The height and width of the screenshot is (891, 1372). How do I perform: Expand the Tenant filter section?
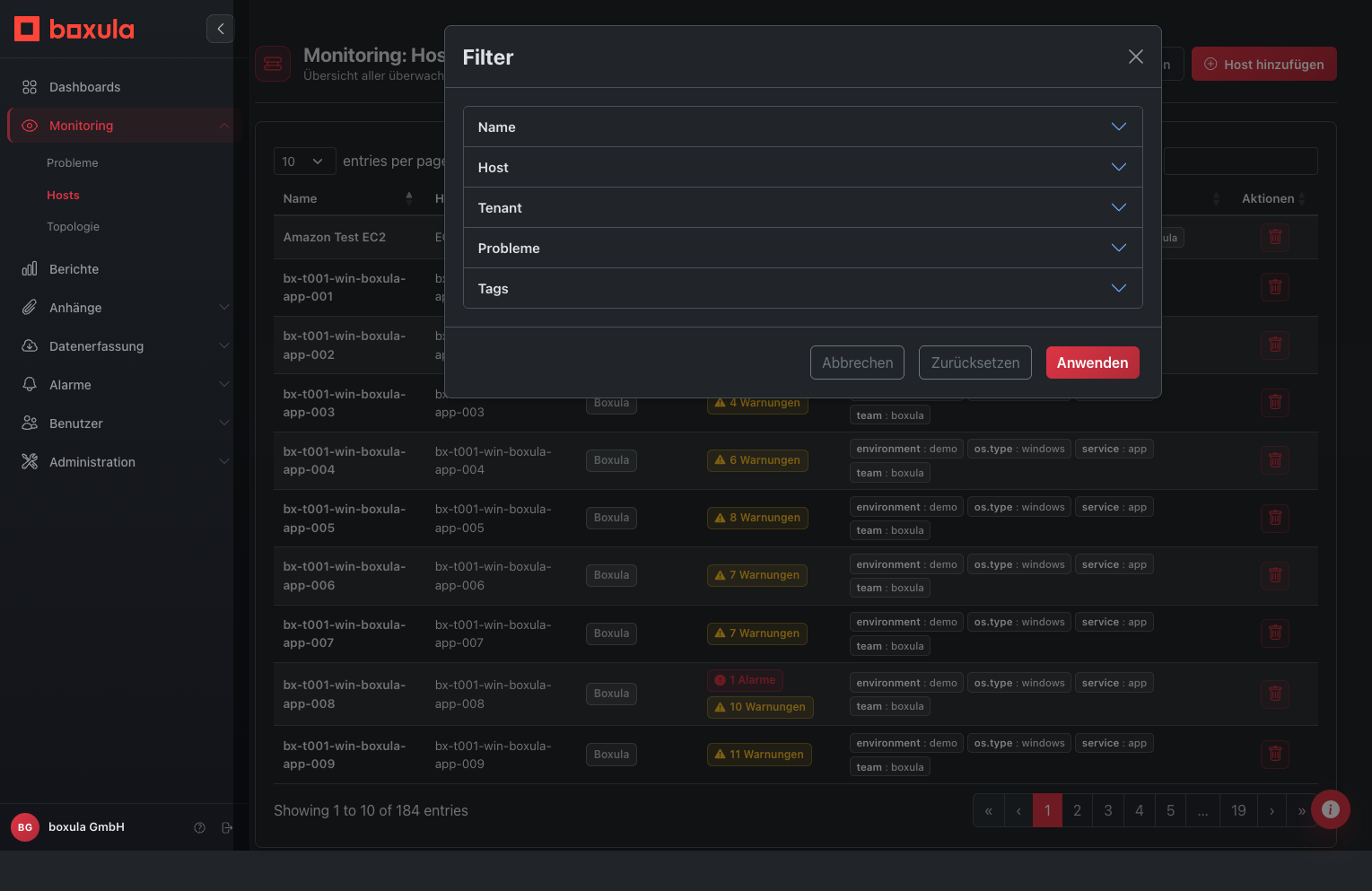[x=803, y=207]
